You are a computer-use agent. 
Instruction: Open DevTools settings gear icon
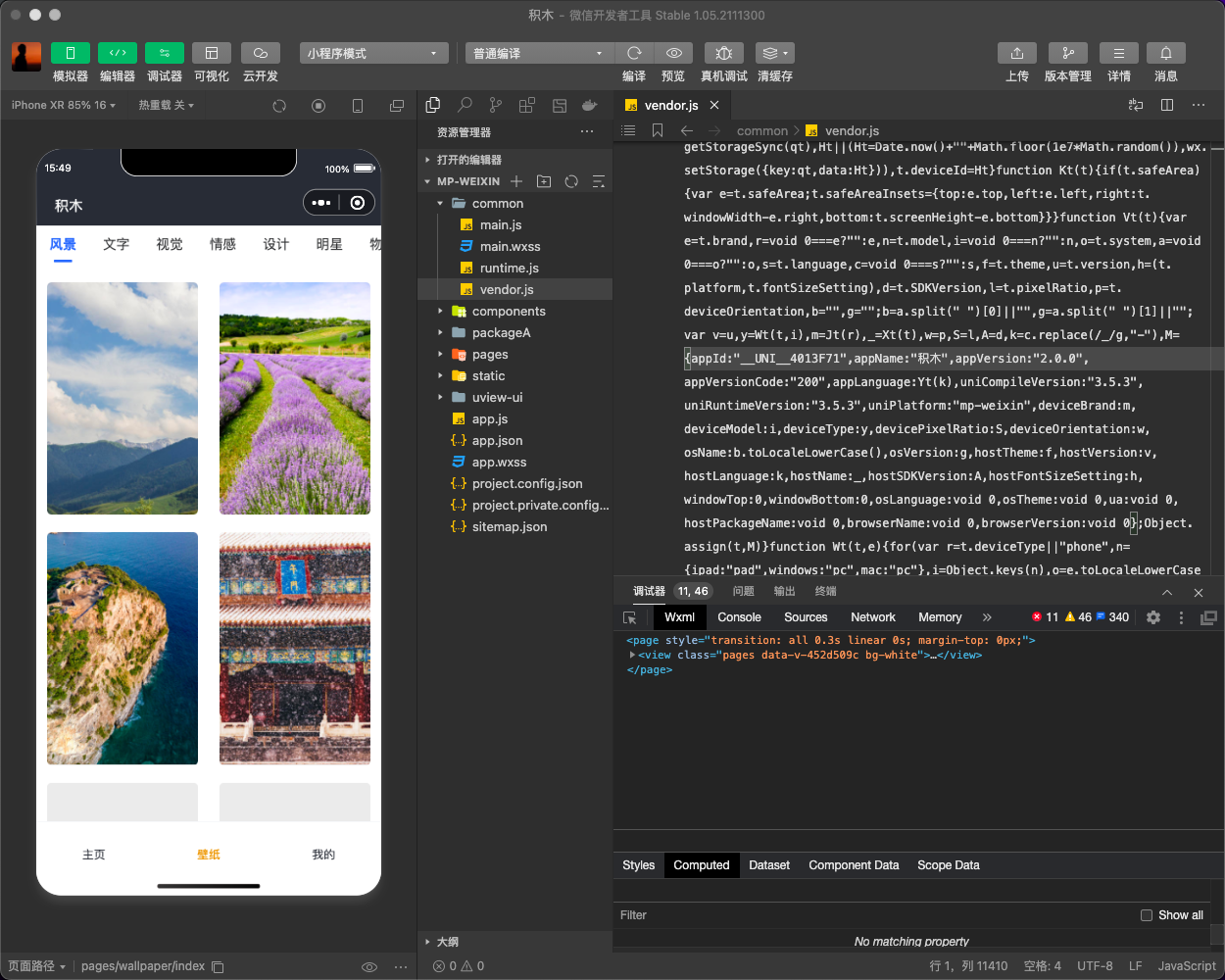coord(1153,617)
